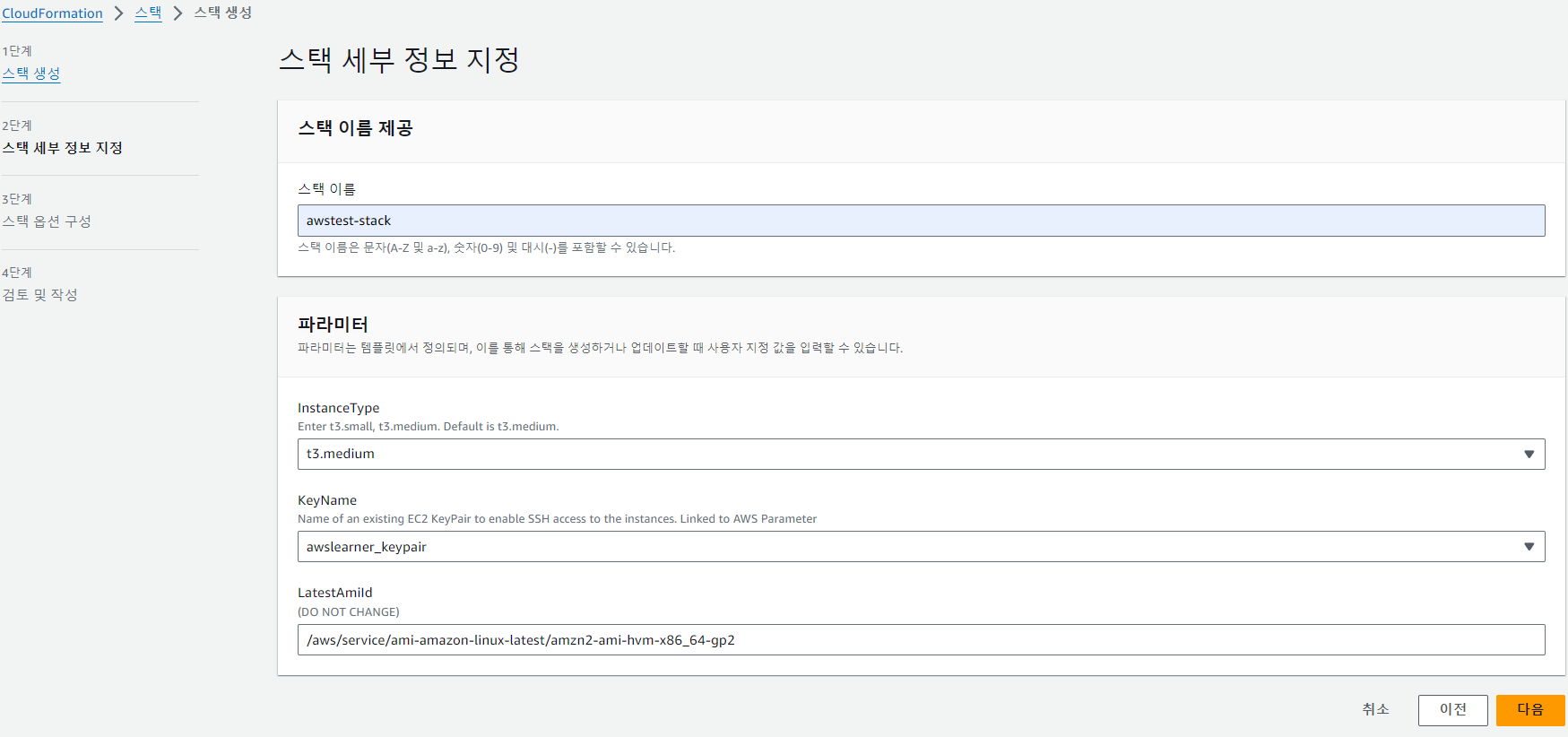Screen dimensions: 1568x737
Task: Click the InstanceType dropdown arrow icon
Action: click(1529, 455)
